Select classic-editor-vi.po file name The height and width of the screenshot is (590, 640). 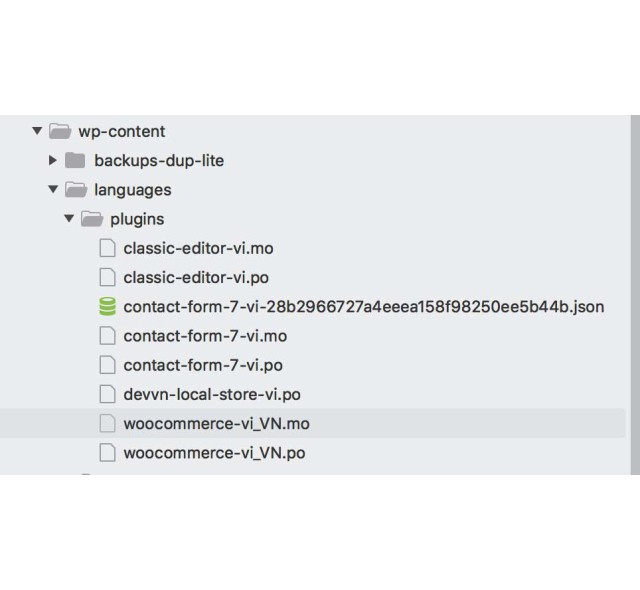point(196,278)
